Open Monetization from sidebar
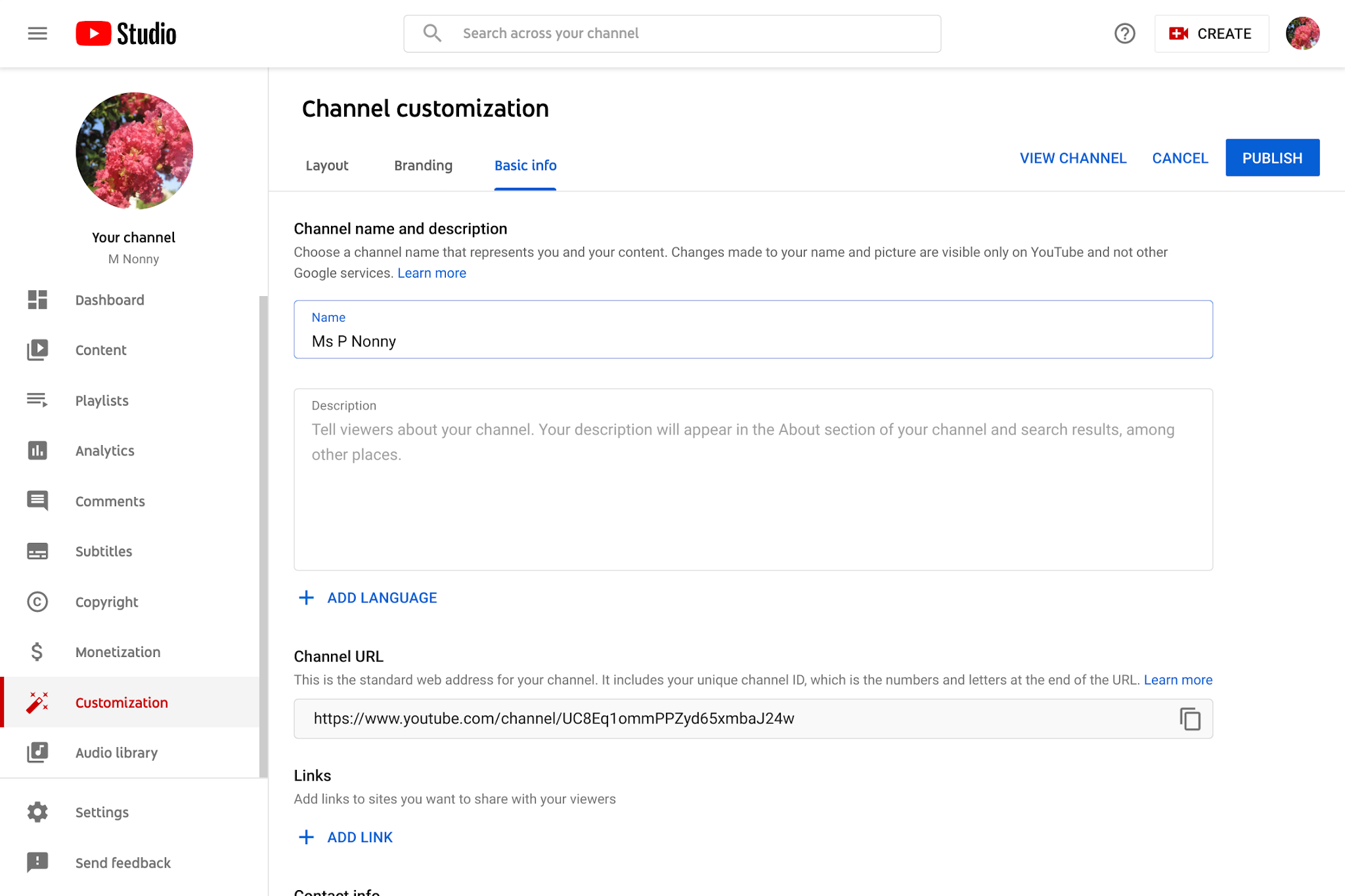 [x=118, y=652]
